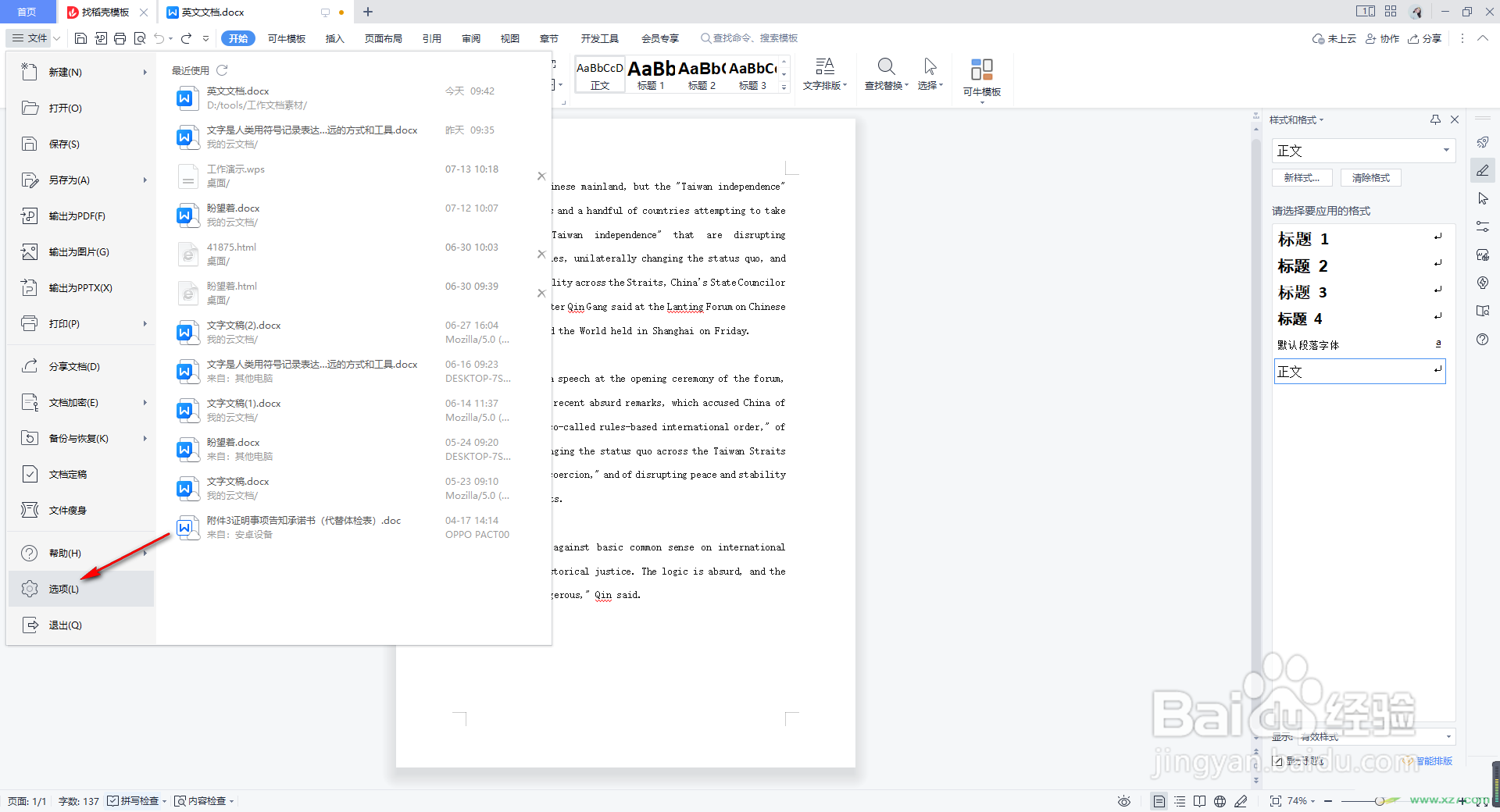The height and width of the screenshot is (812, 1500).
Task: Open the current style 正文 combo box
Action: pyautogui.click(x=1363, y=151)
